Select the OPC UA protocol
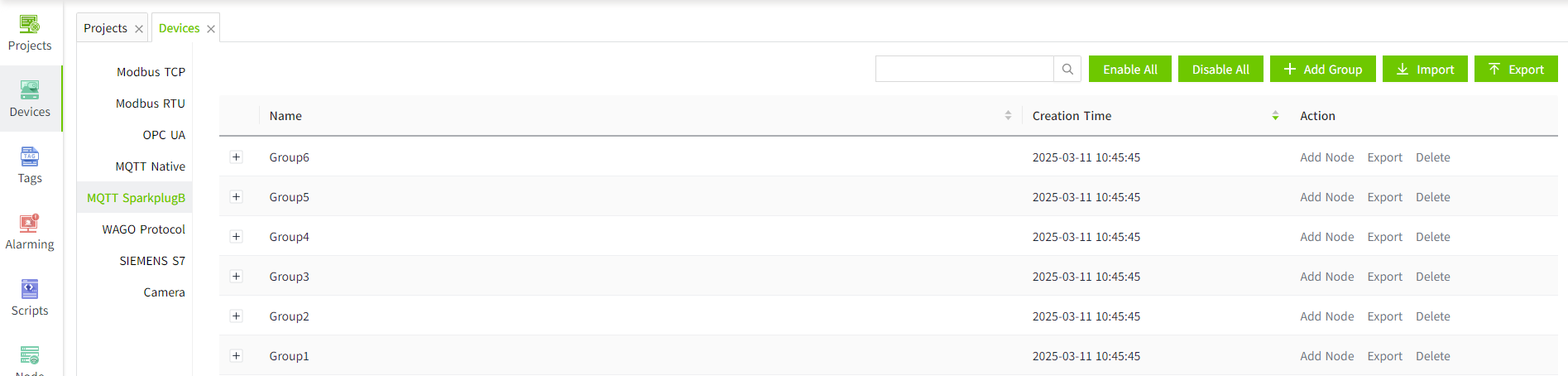Viewport: 1568px width, 376px height. point(164,135)
